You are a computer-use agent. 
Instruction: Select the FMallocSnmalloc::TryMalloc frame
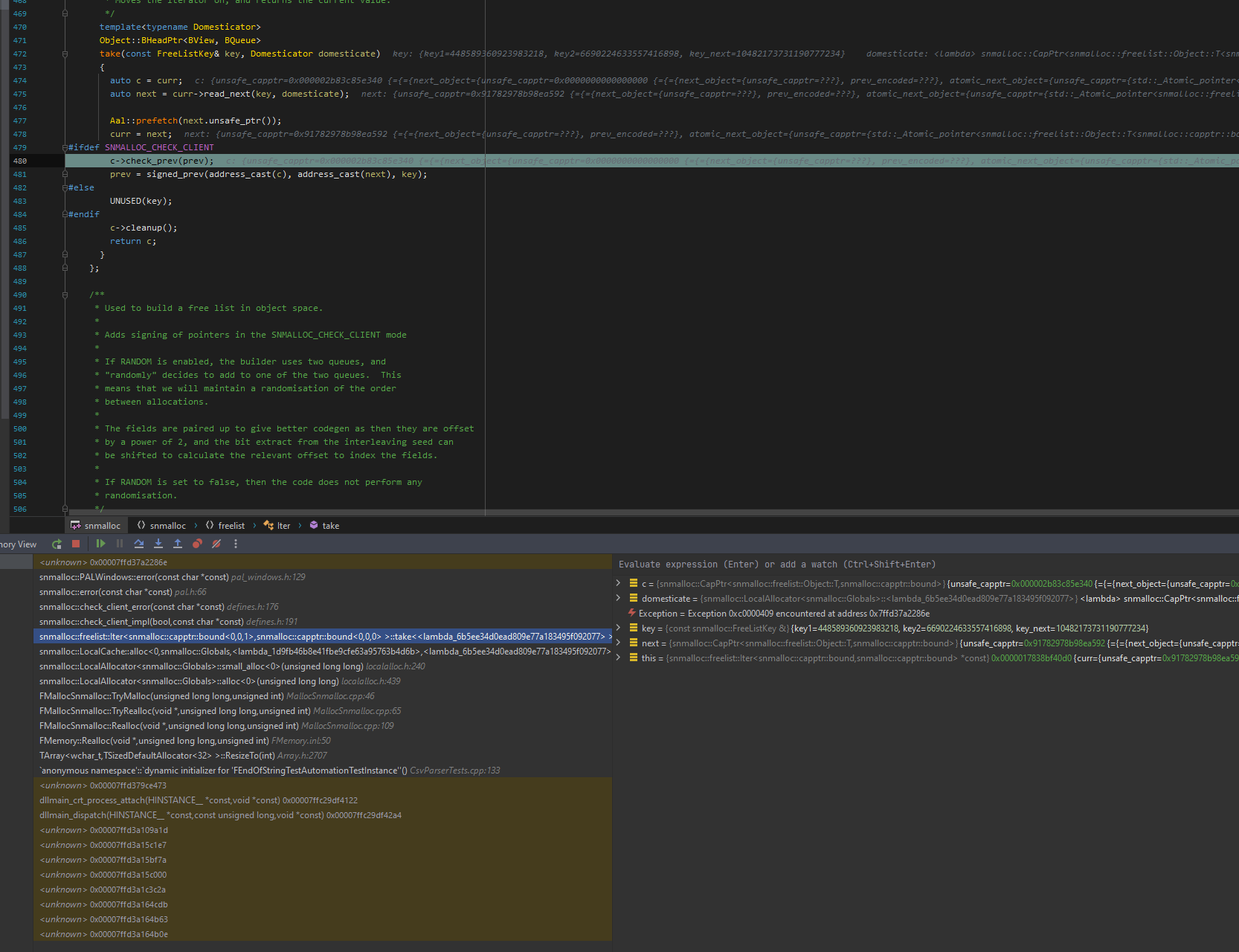point(323,696)
